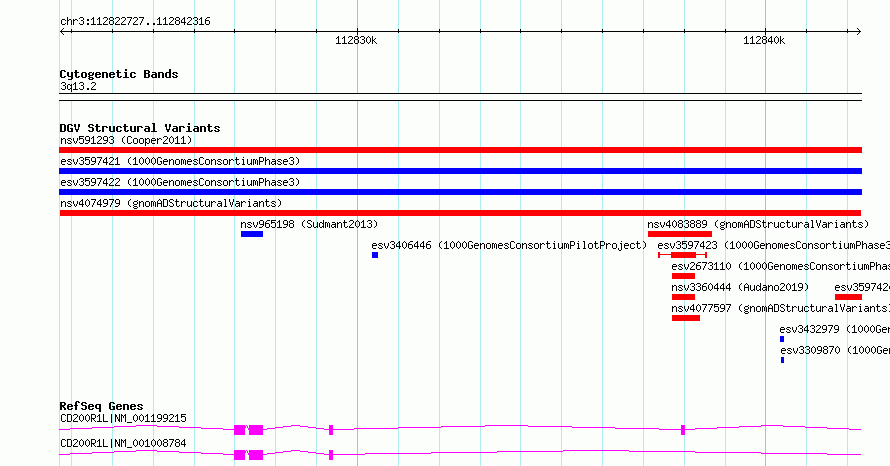890x466 pixels.
Task: Click the red bar of nsv591293
Action: pyautogui.click(x=460, y=150)
